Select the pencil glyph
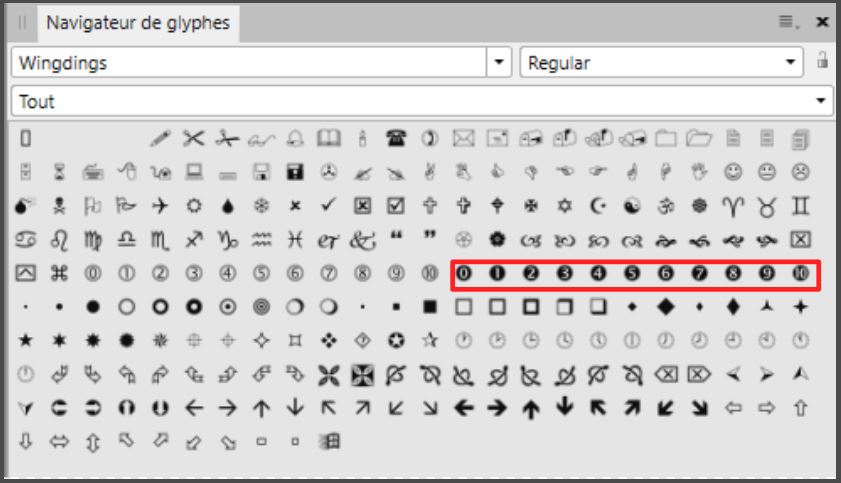The image size is (841, 483). coord(160,139)
